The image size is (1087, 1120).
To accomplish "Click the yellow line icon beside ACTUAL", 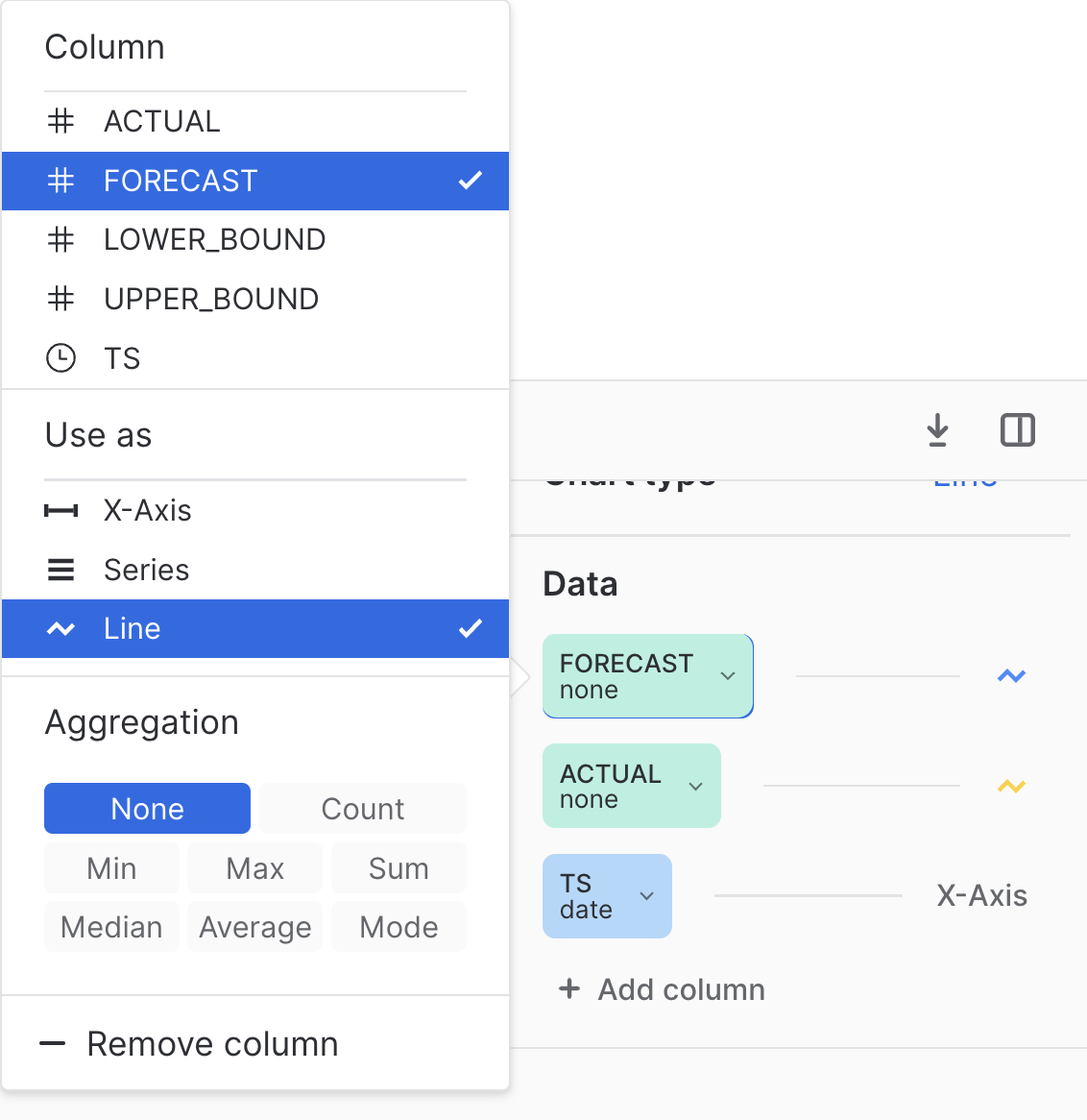I will click(1010, 786).
